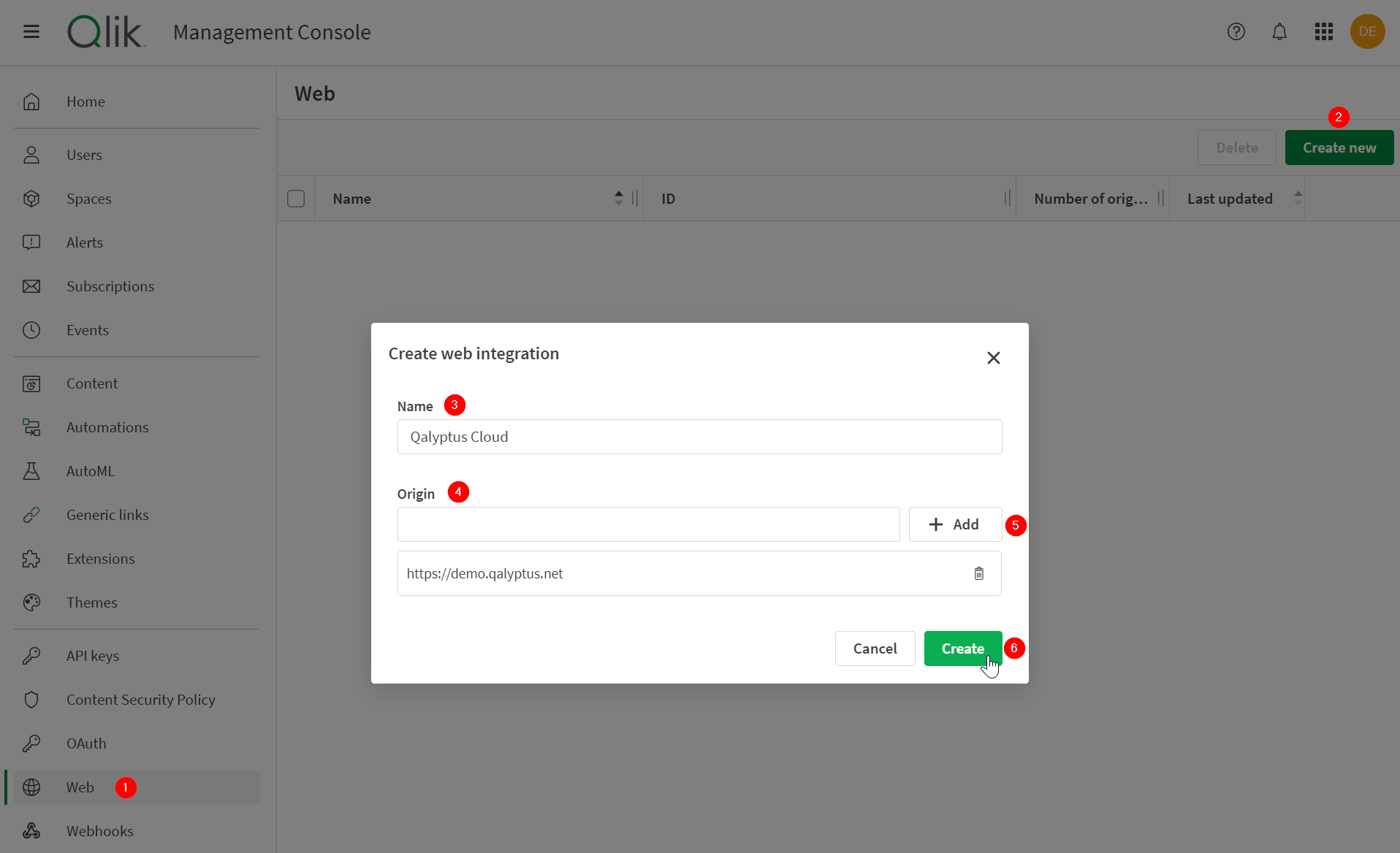Open the app launcher grid icon
This screenshot has width=1400, height=853.
point(1323,31)
